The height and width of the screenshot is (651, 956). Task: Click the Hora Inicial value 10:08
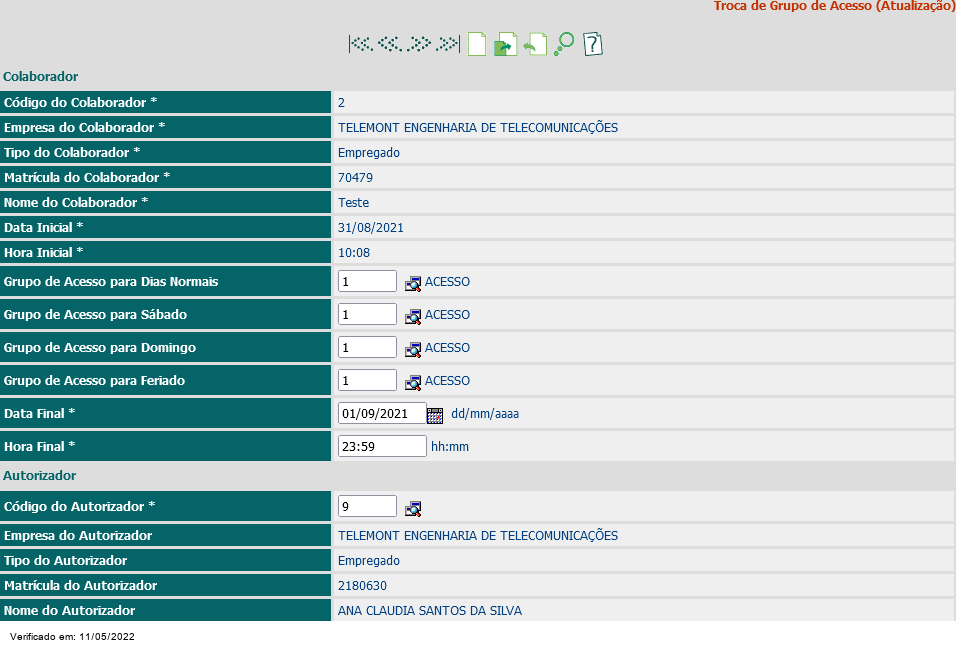point(354,252)
